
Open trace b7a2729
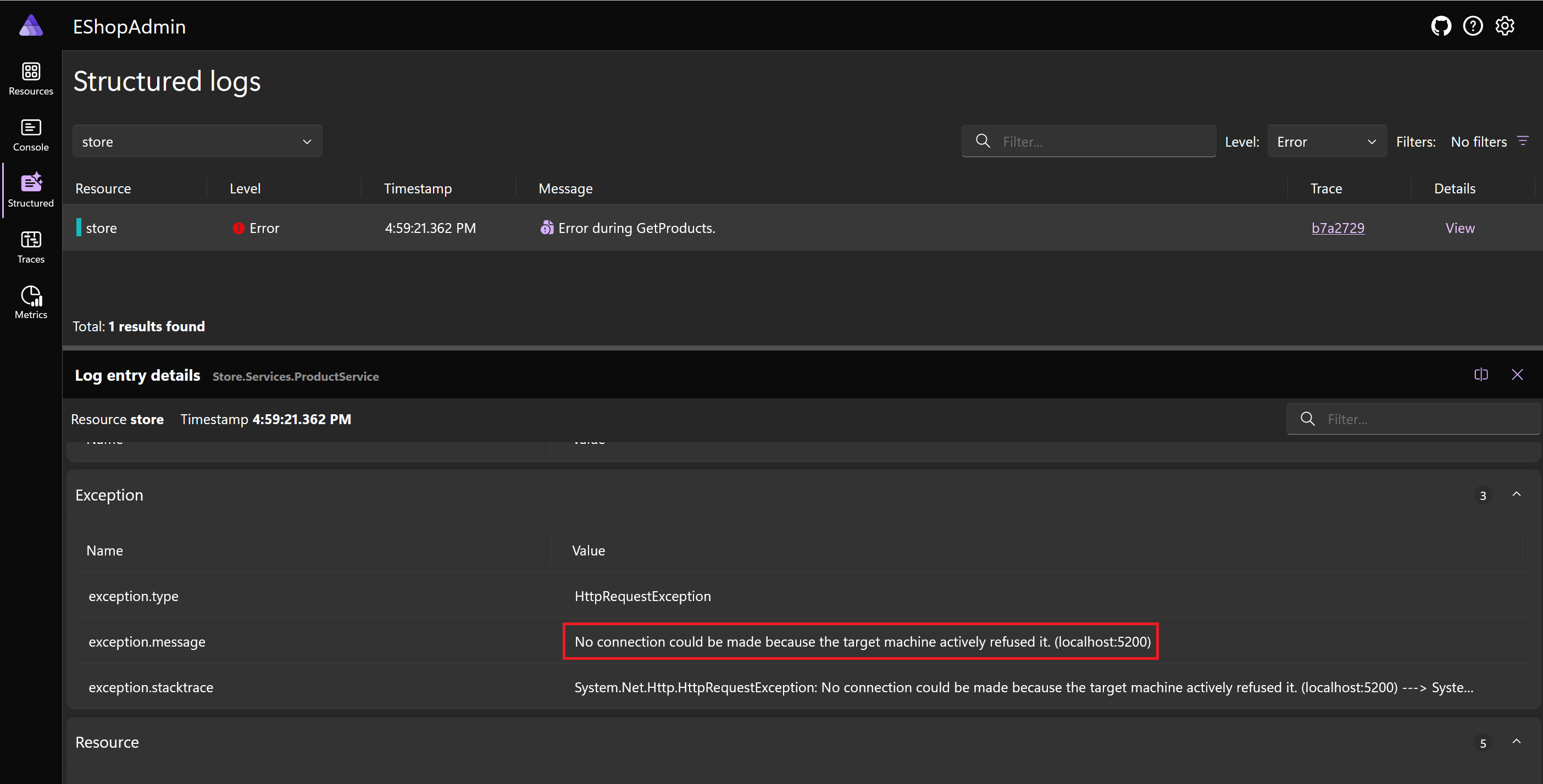1337,227
